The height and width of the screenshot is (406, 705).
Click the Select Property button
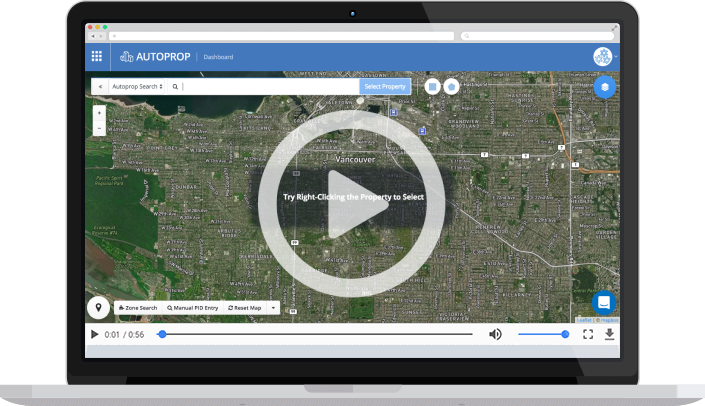[x=385, y=87]
